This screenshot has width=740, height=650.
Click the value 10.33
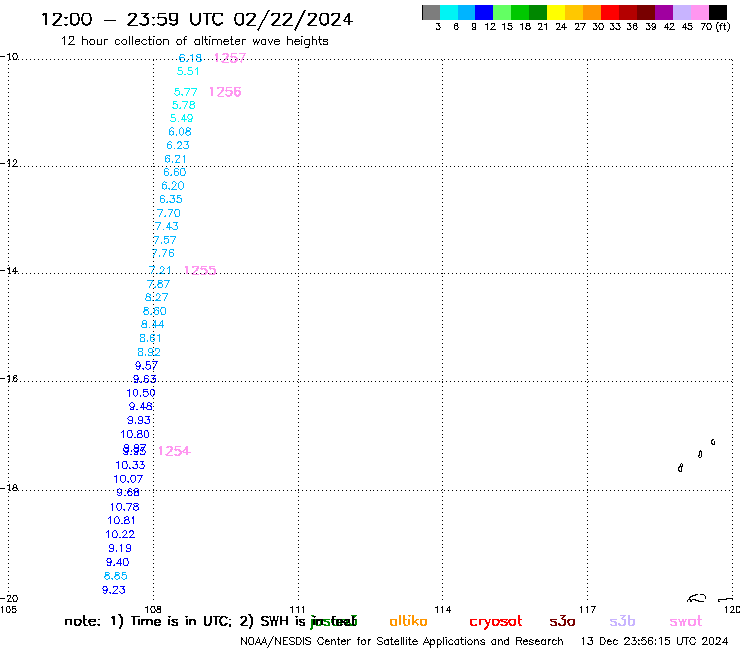click(x=130, y=465)
